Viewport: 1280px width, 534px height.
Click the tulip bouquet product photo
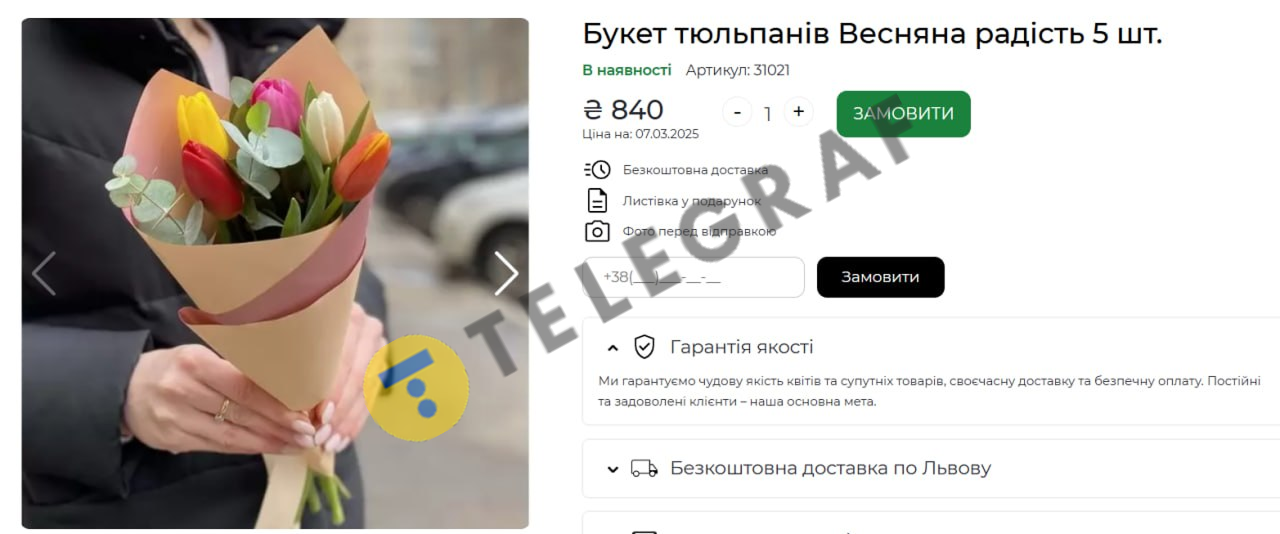[x=275, y=273]
